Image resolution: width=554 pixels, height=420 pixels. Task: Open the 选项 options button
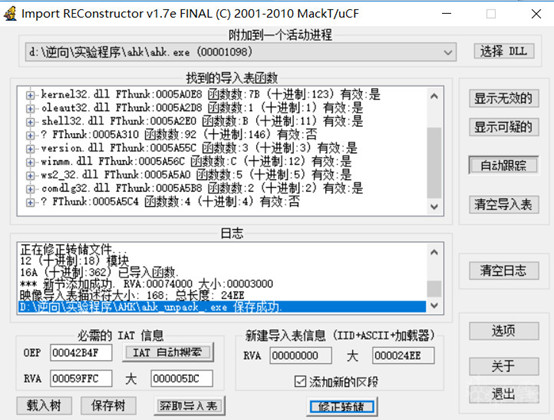pyautogui.click(x=503, y=331)
